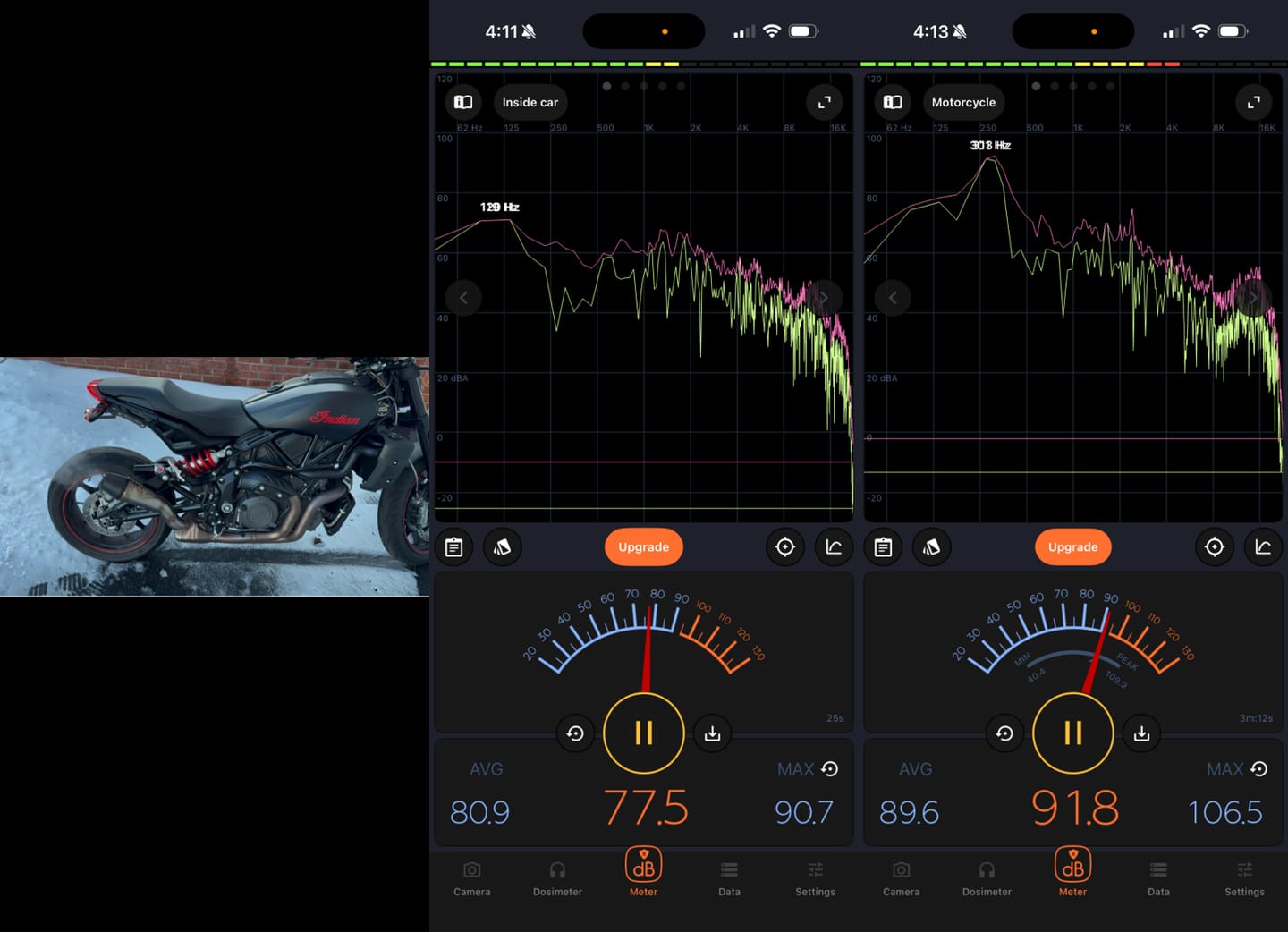The image size is (1288, 932).
Task: Tap the 91.8 current decibel reading
Action: 1074,808
